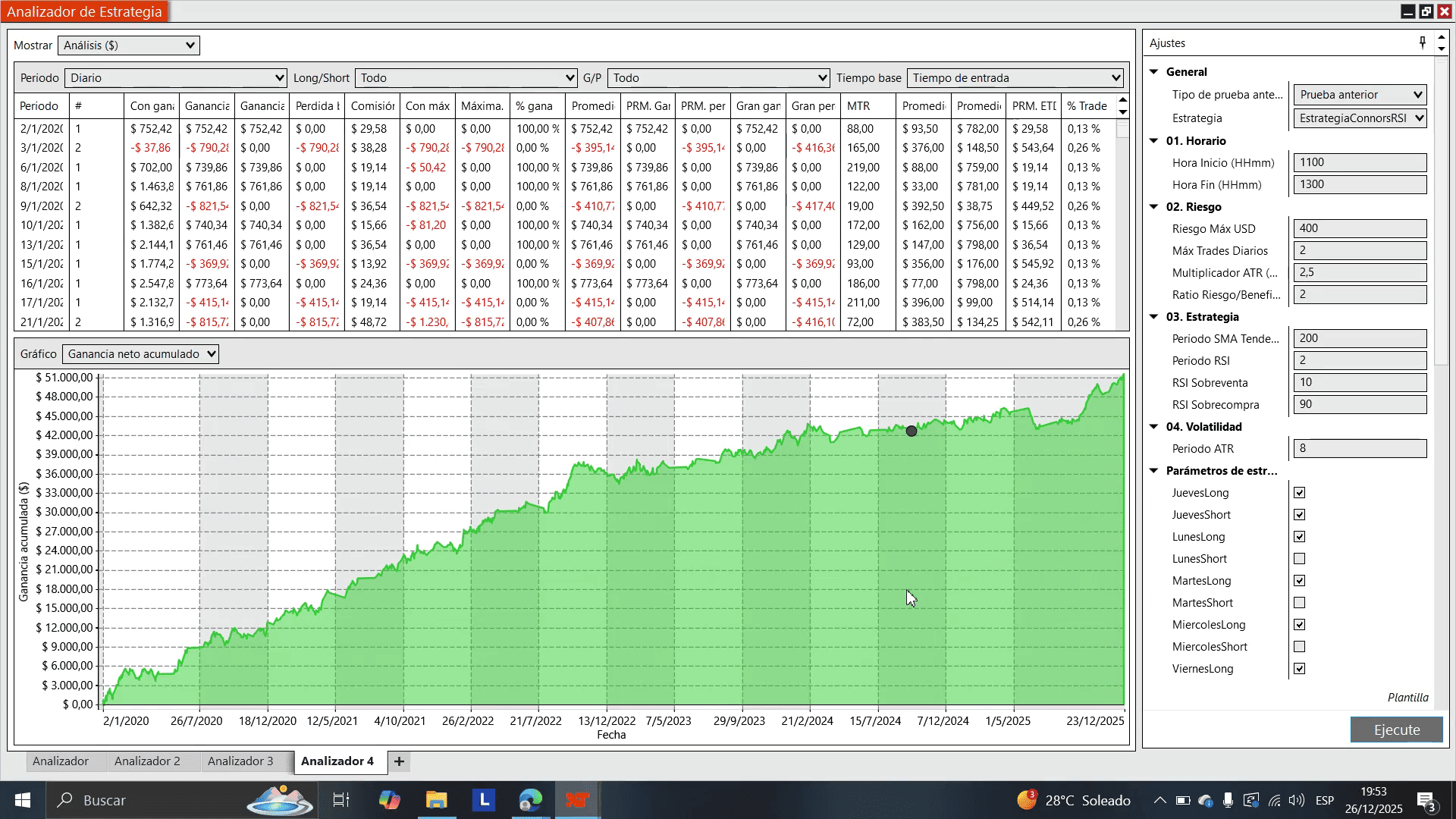Open NinjaTrader icon in the taskbar
Screen dimensions: 1456x819
click(577, 800)
